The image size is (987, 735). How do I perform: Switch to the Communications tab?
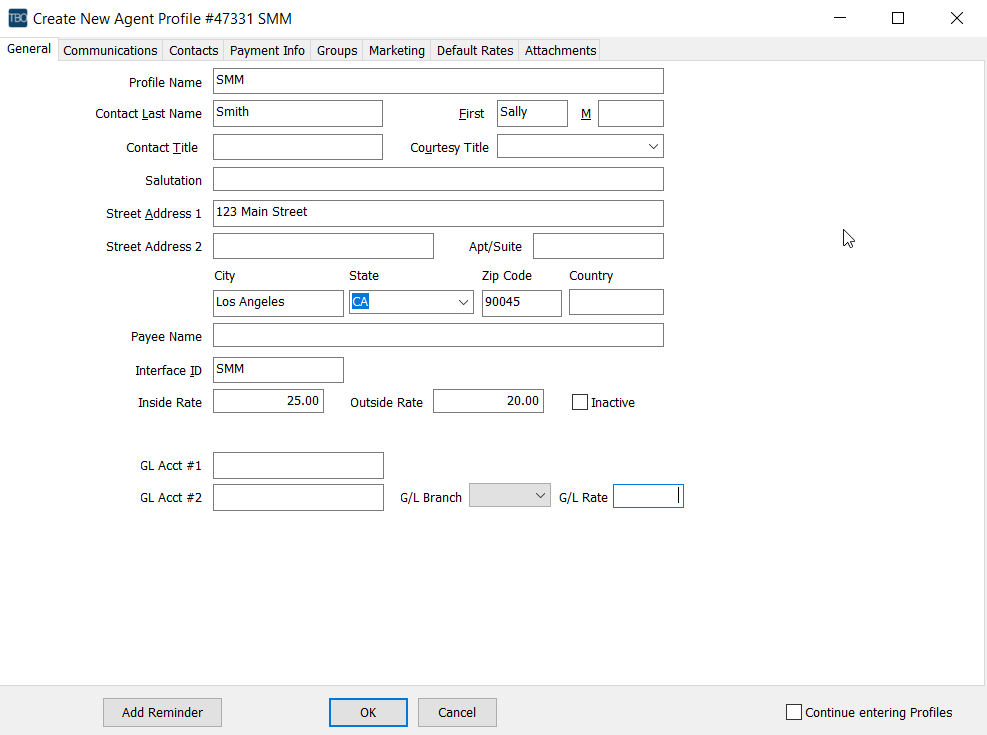pyautogui.click(x=110, y=50)
